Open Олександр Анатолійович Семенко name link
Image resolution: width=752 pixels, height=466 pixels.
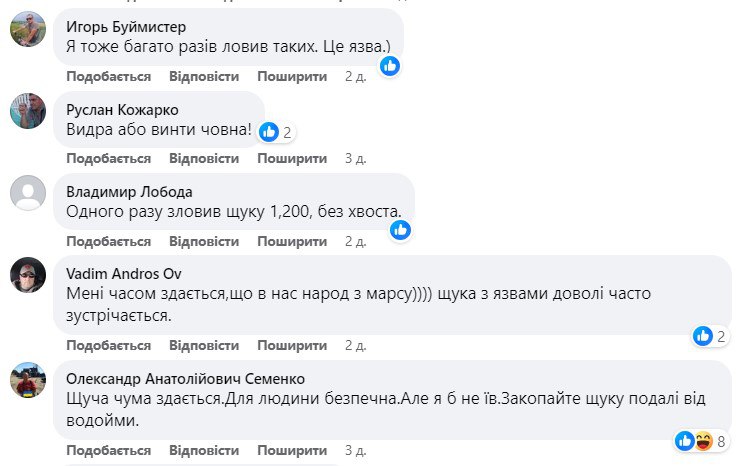pos(185,378)
